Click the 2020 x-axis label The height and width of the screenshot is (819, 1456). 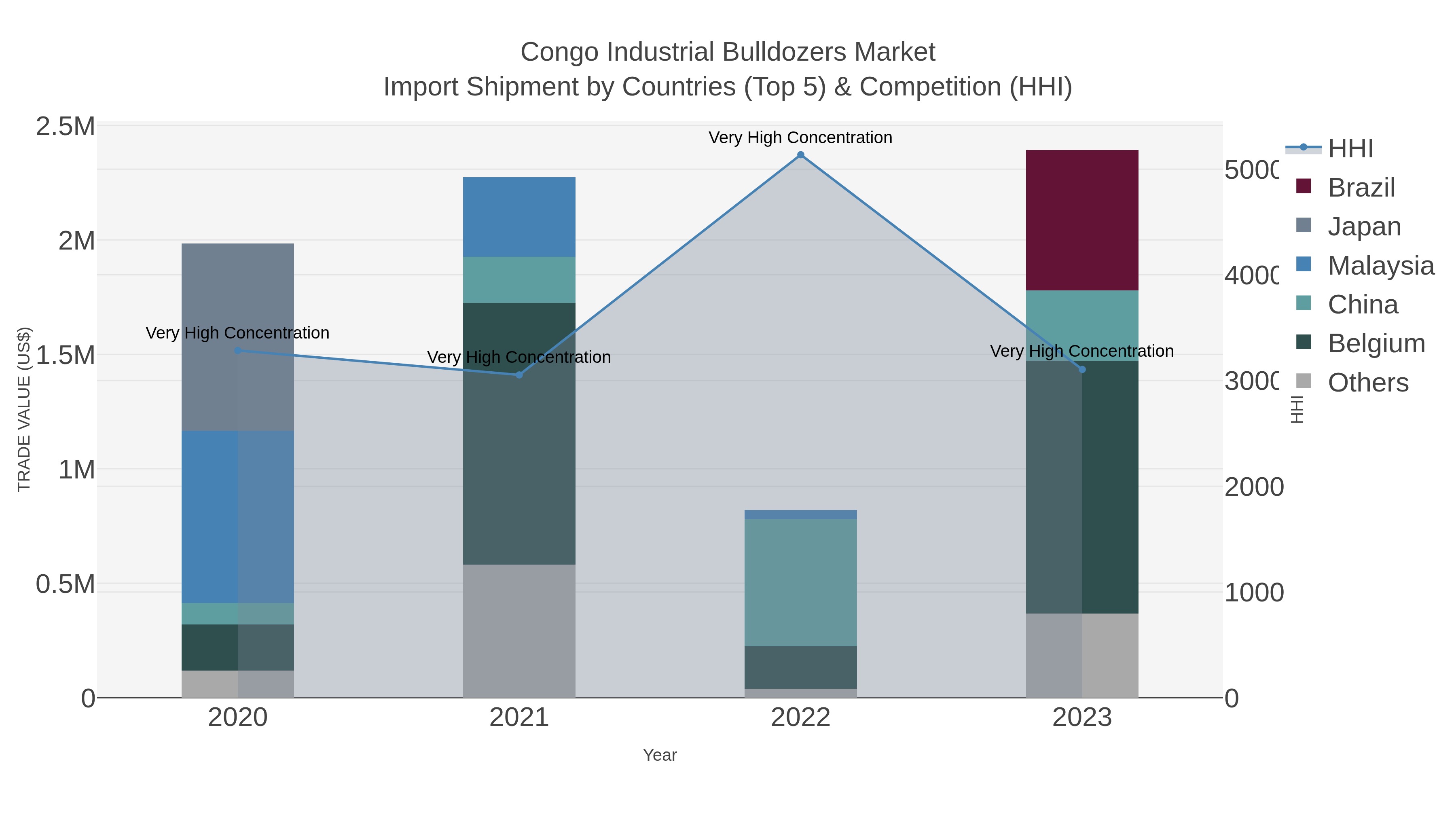pyautogui.click(x=238, y=718)
